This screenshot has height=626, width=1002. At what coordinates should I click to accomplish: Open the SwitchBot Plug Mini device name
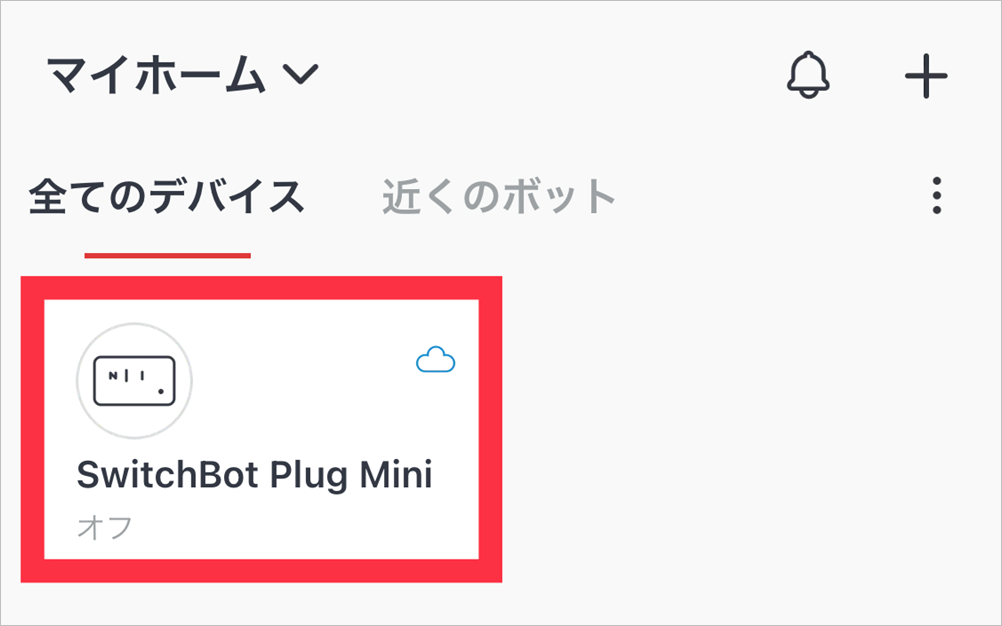pyautogui.click(x=254, y=475)
